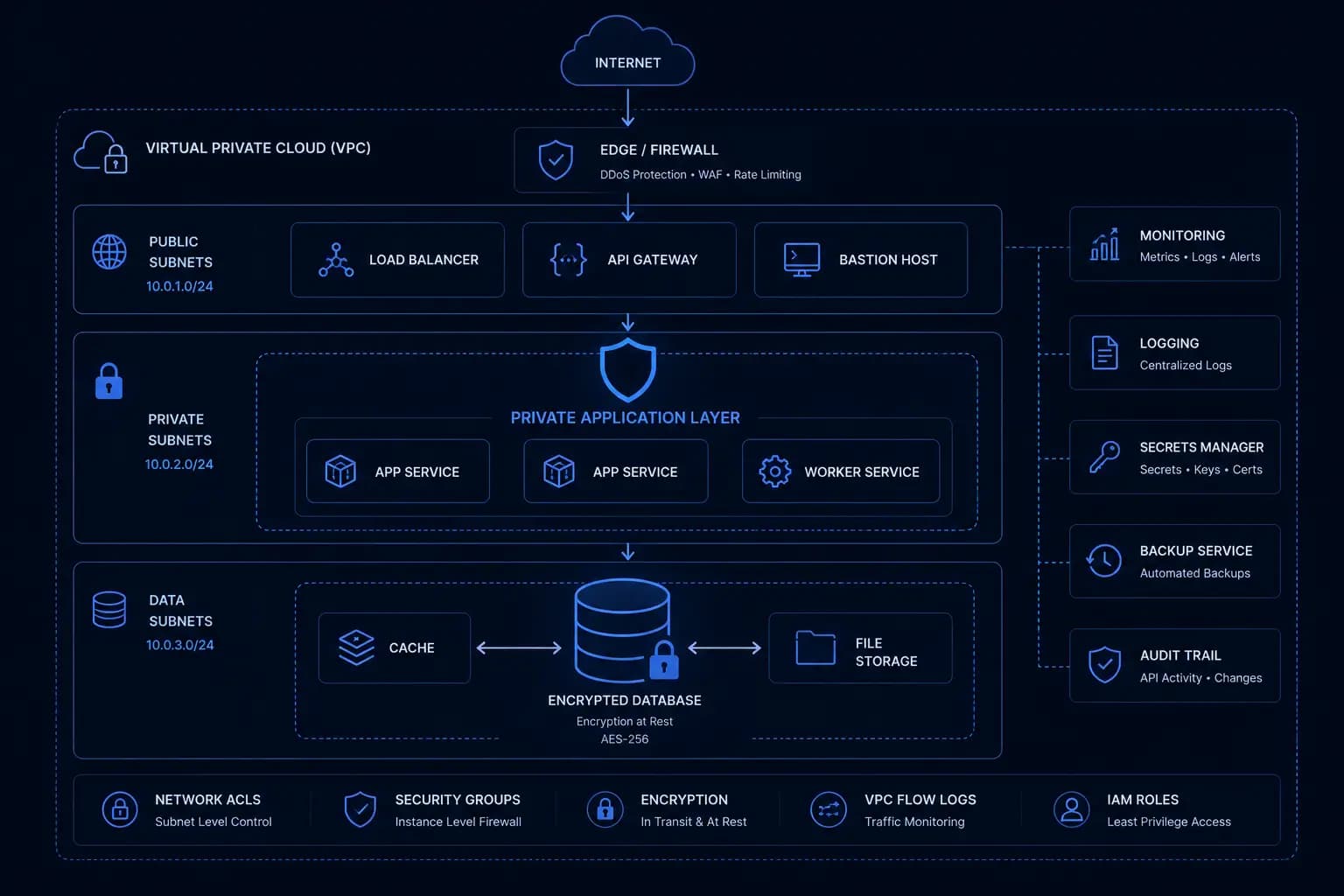Click the Logging title text

pyautogui.click(x=1169, y=344)
